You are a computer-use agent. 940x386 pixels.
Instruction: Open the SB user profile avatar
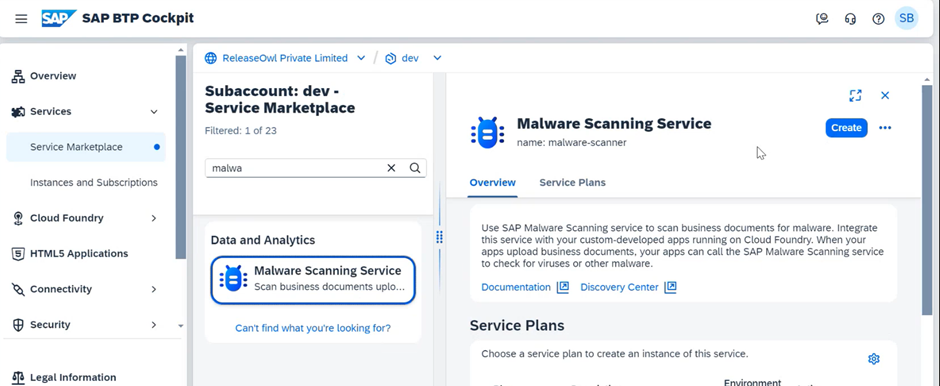pyautogui.click(x=906, y=19)
